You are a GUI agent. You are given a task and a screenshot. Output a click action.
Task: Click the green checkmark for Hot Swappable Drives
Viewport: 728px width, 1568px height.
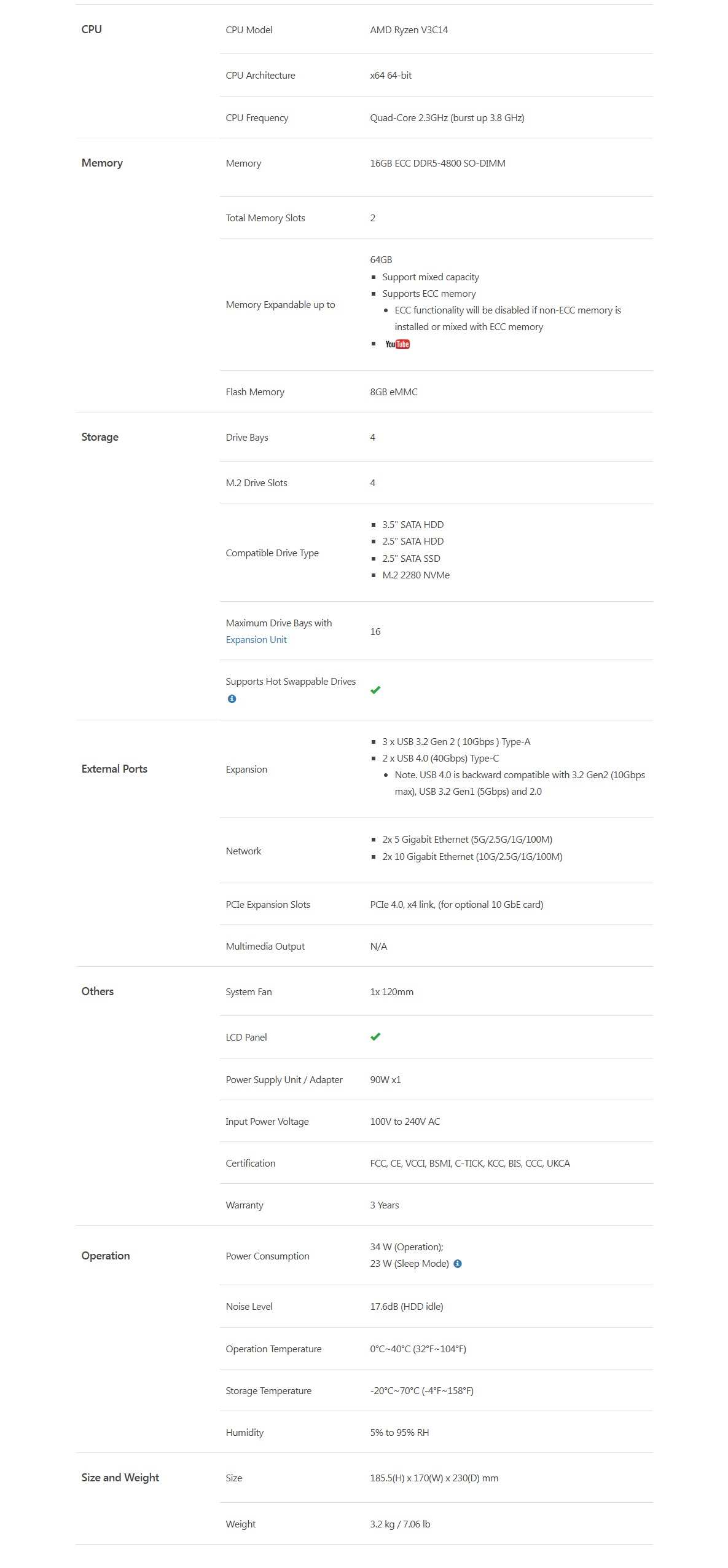point(375,690)
